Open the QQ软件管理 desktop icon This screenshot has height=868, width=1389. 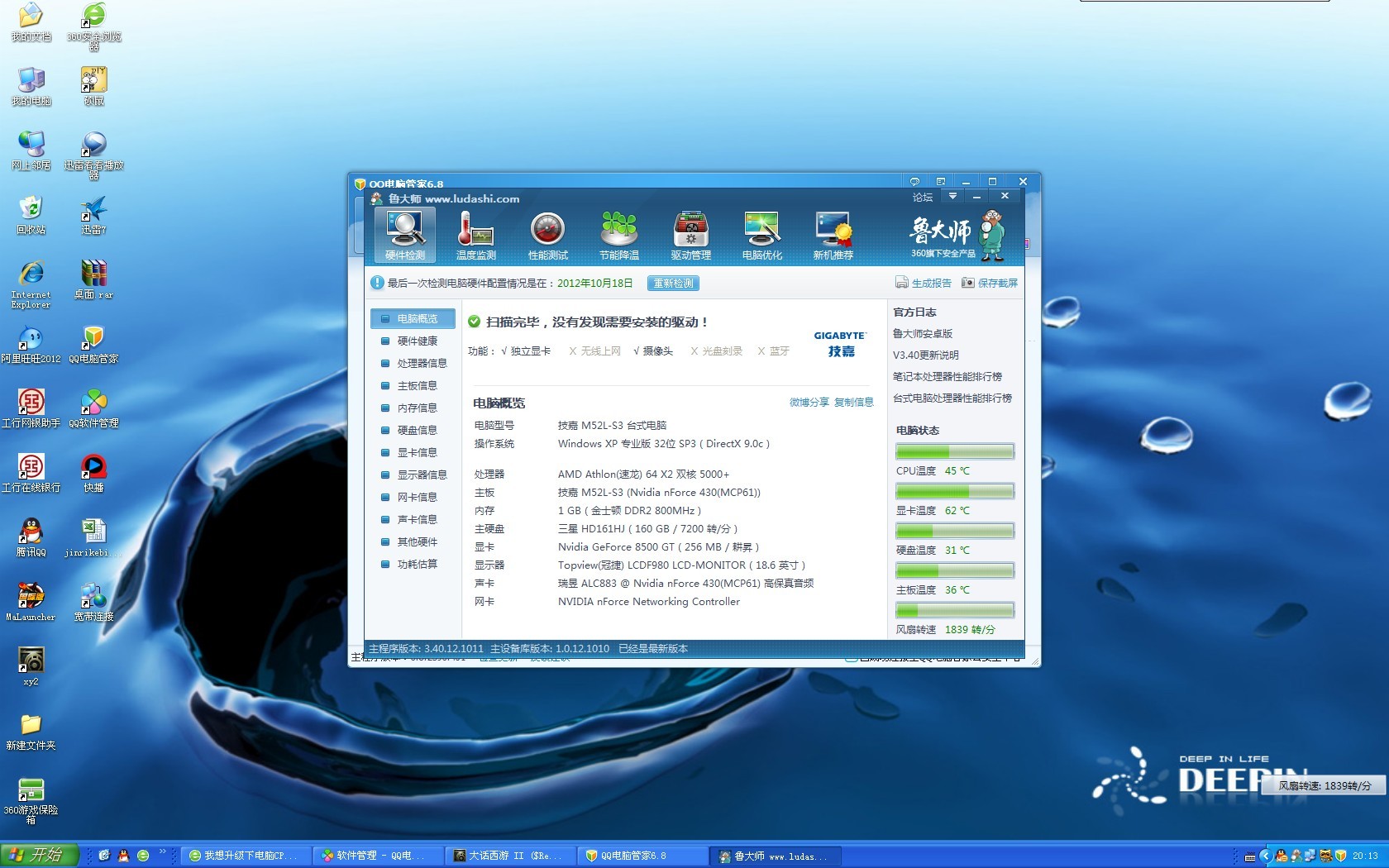pos(93,409)
